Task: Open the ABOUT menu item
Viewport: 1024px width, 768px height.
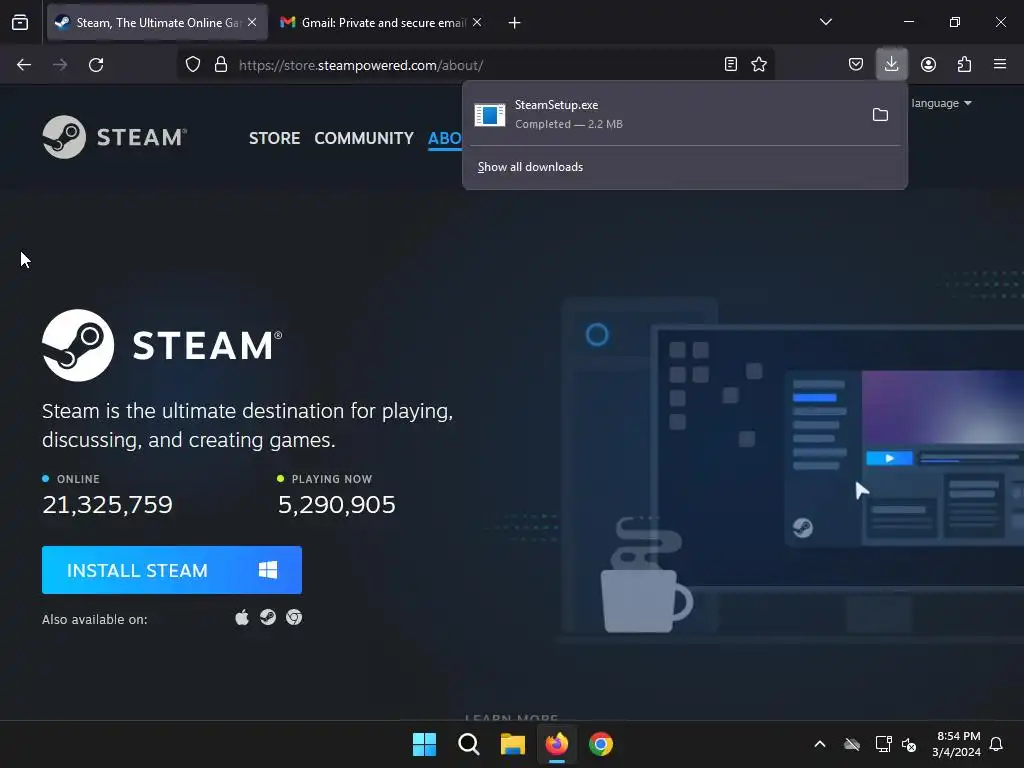Action: (445, 138)
